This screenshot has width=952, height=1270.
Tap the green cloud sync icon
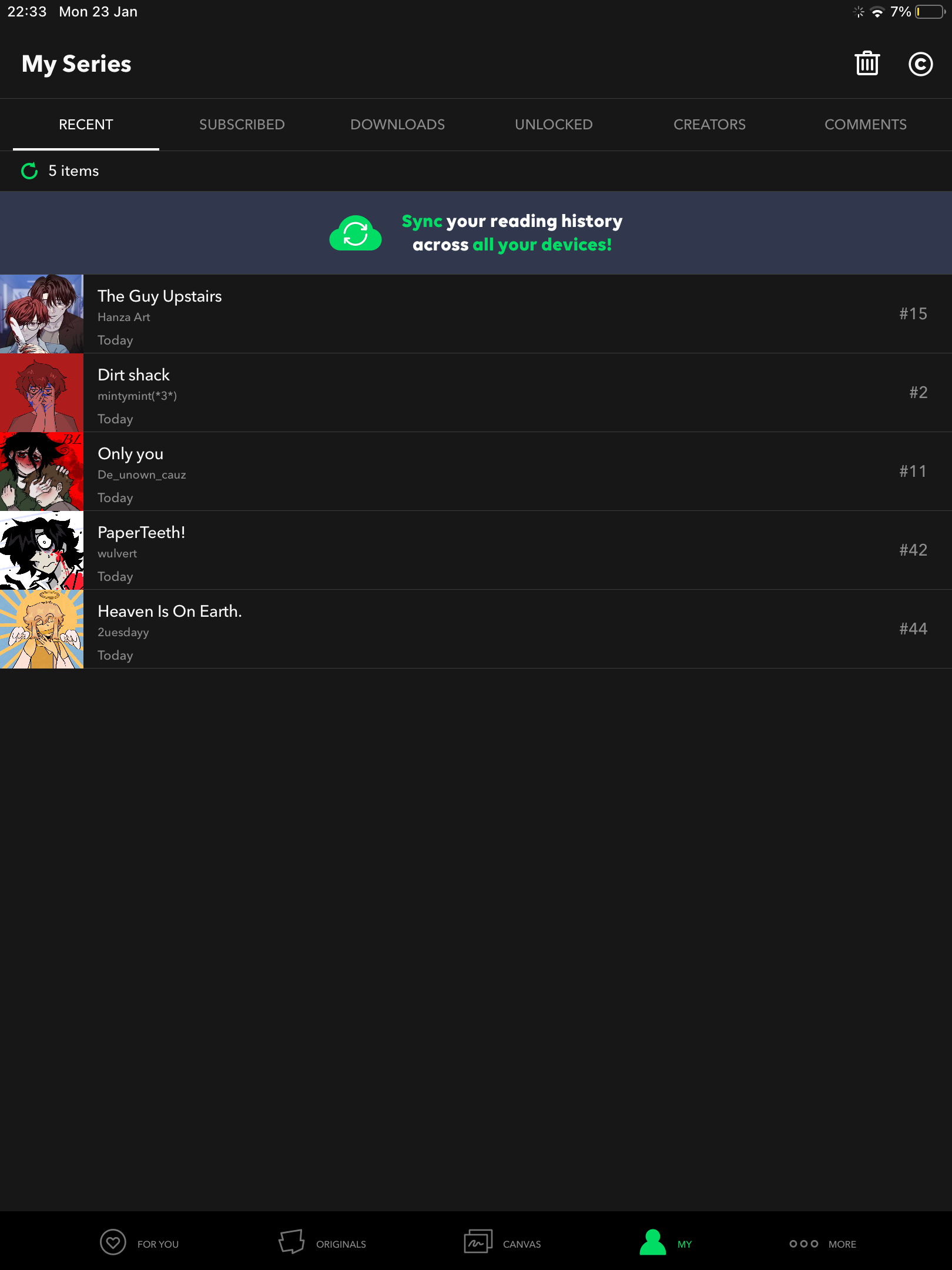tap(356, 233)
